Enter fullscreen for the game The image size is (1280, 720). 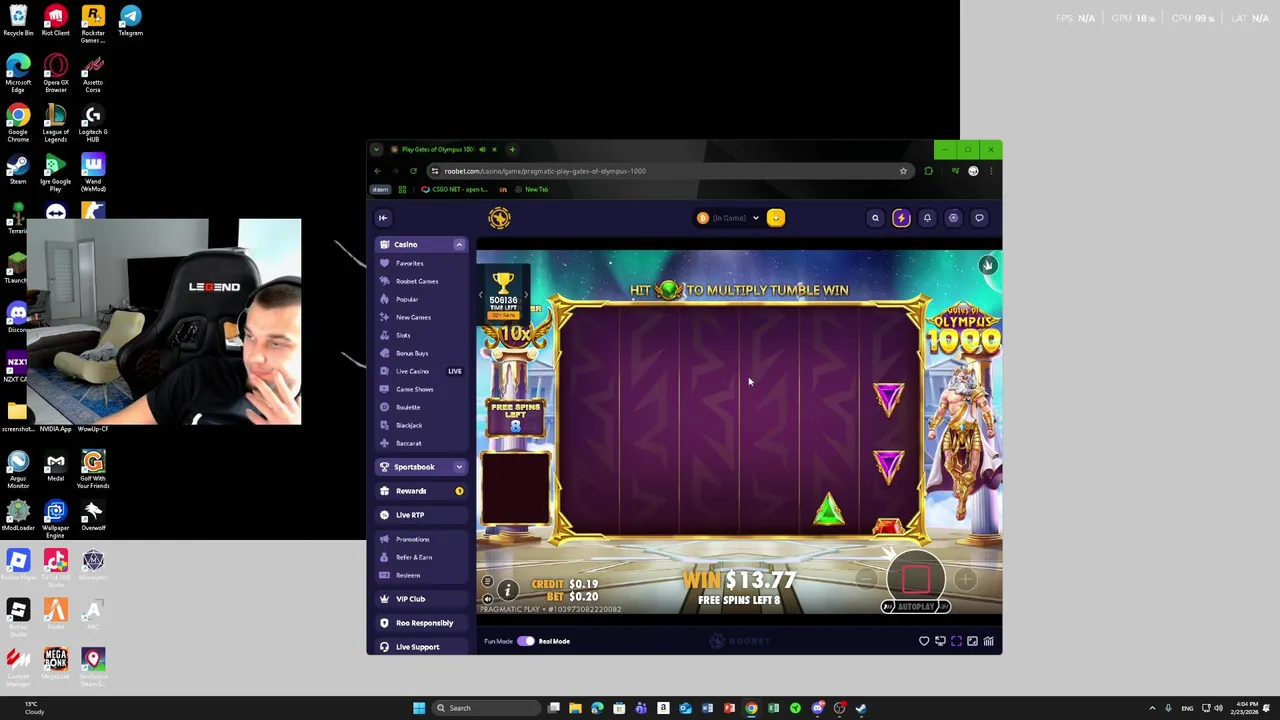coord(956,641)
